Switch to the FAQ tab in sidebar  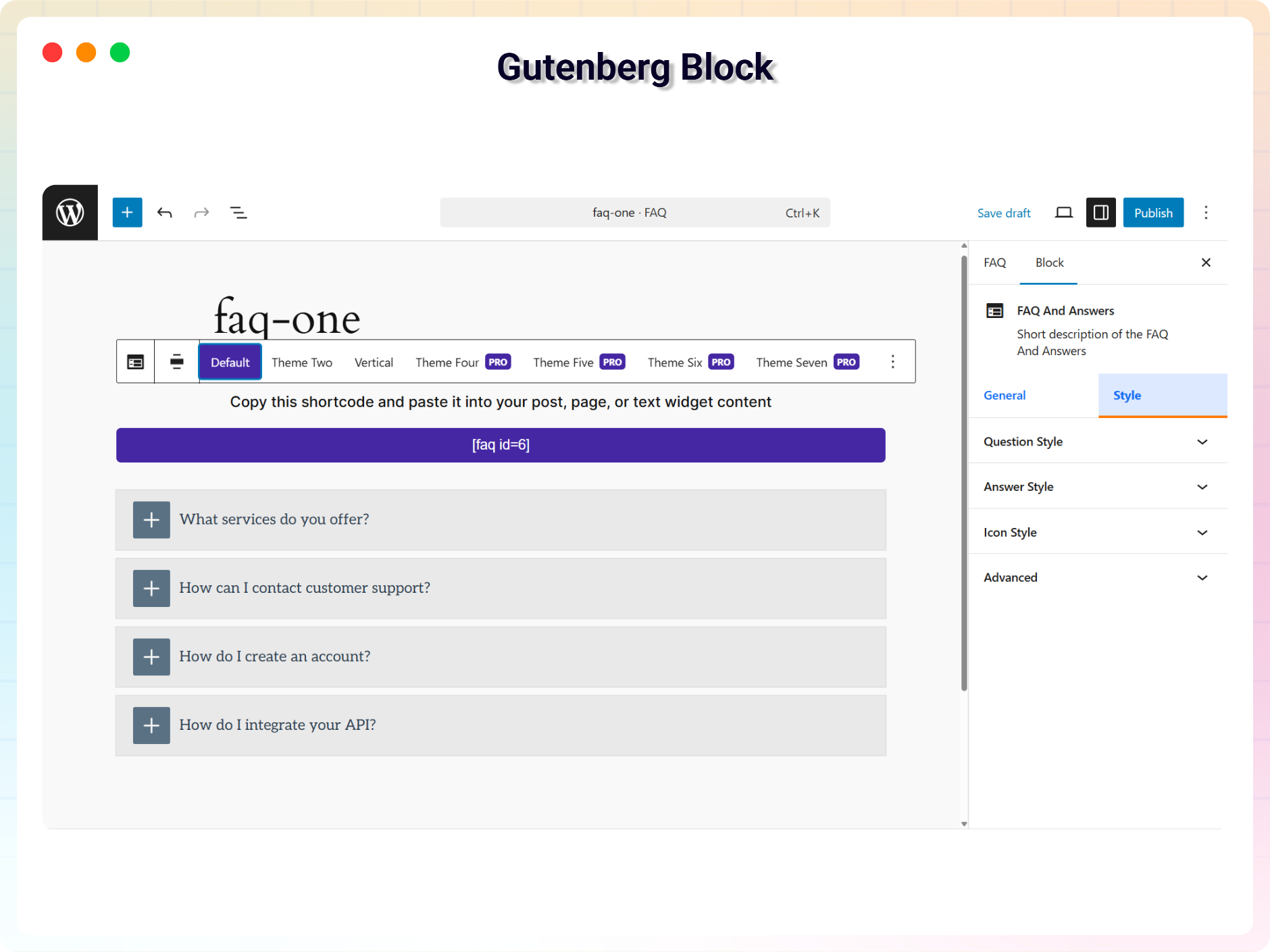click(994, 263)
